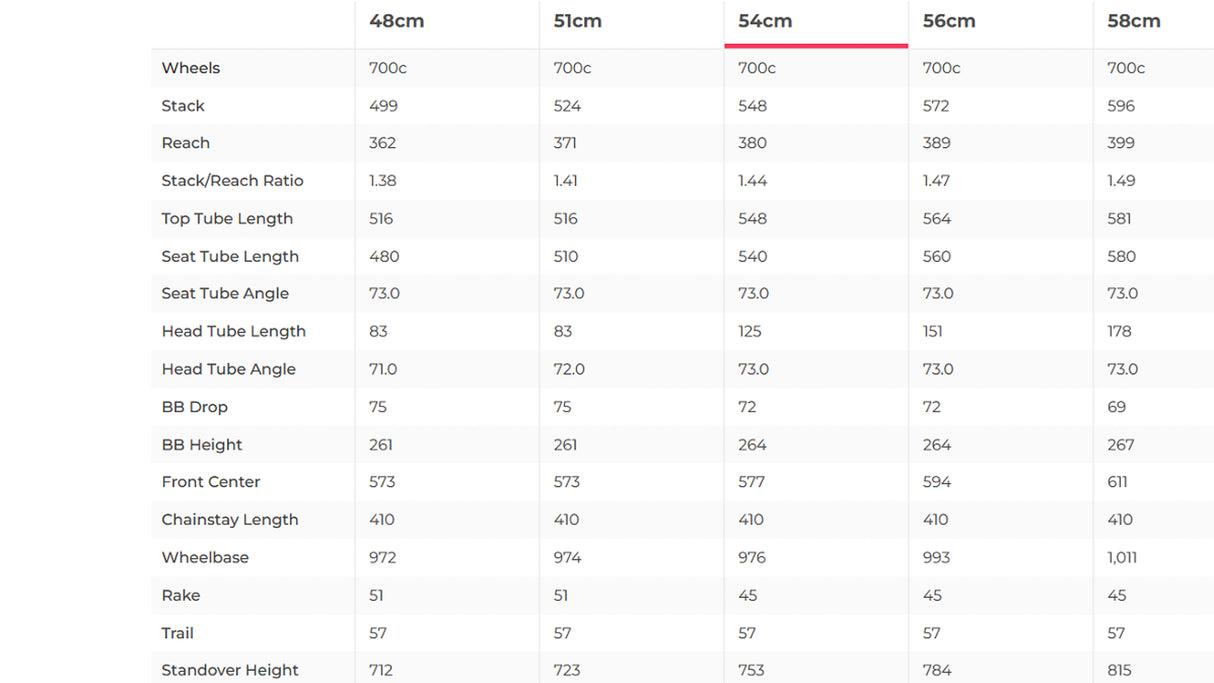Select the 499 stack value for 48cm

[383, 106]
